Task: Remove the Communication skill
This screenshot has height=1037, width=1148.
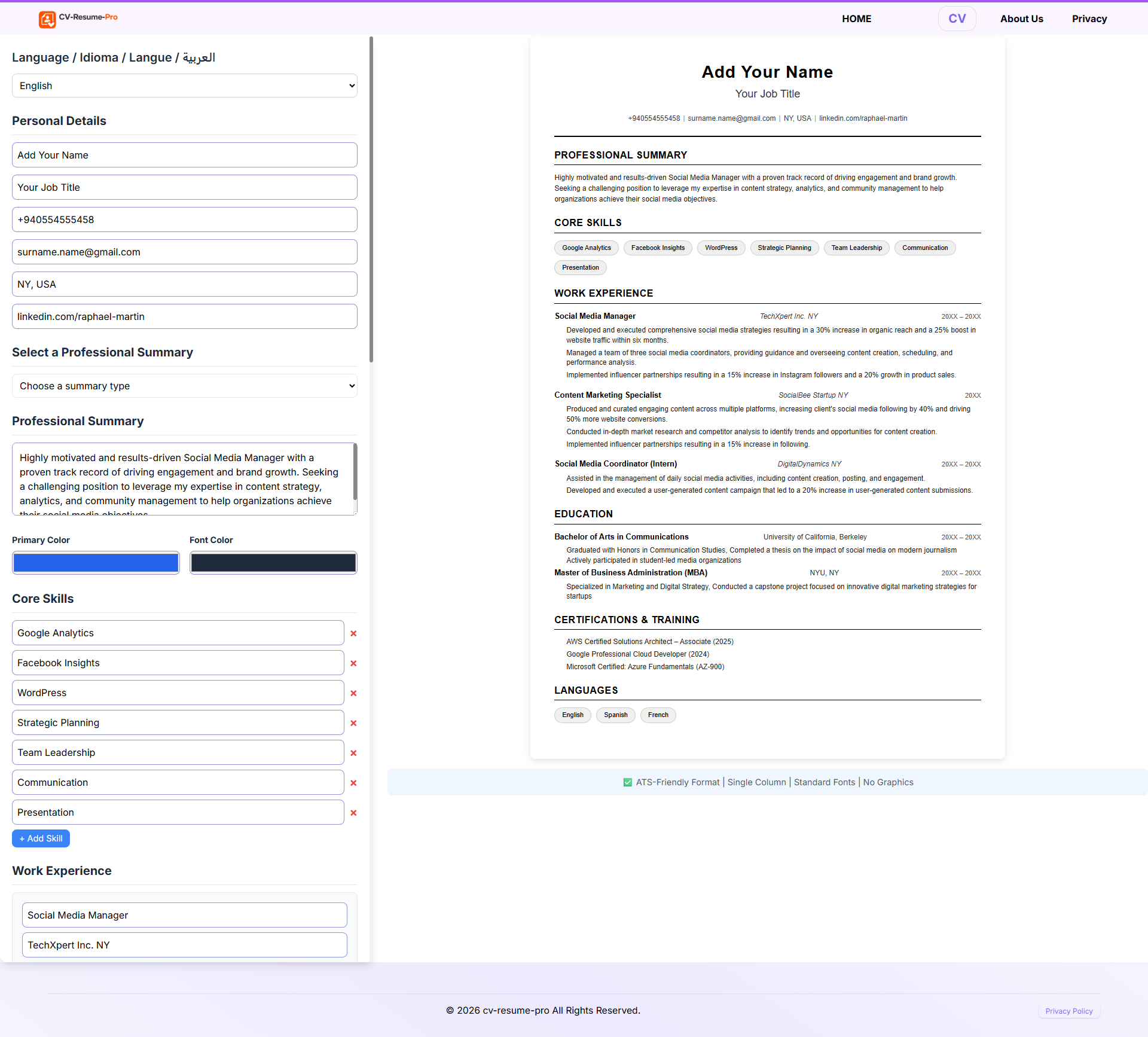Action: (x=353, y=783)
